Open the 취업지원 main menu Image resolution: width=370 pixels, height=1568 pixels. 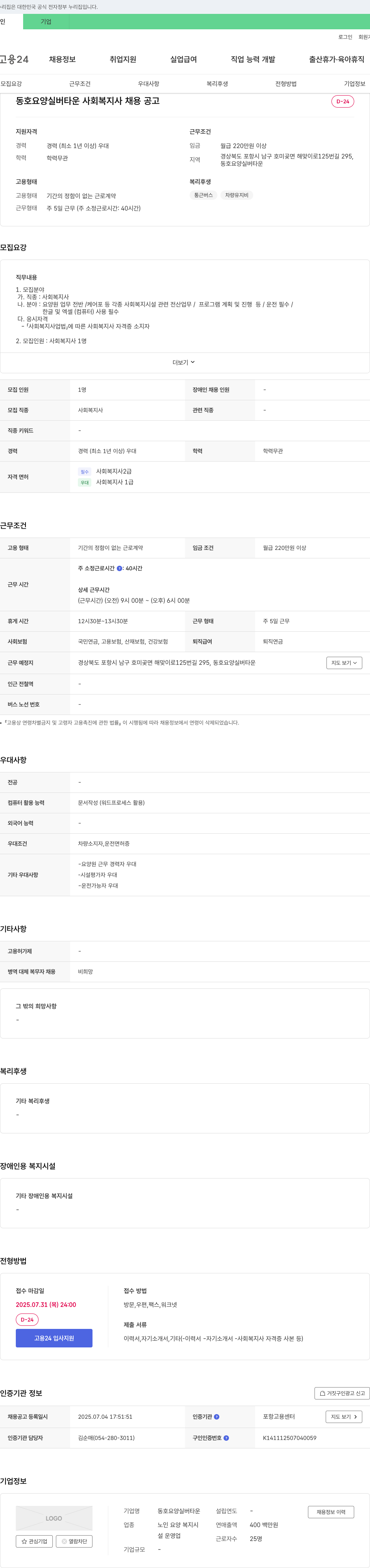[x=123, y=59]
